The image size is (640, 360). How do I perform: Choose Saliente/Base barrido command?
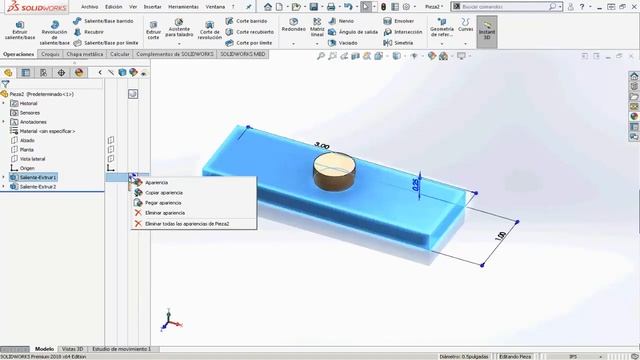[104, 21]
